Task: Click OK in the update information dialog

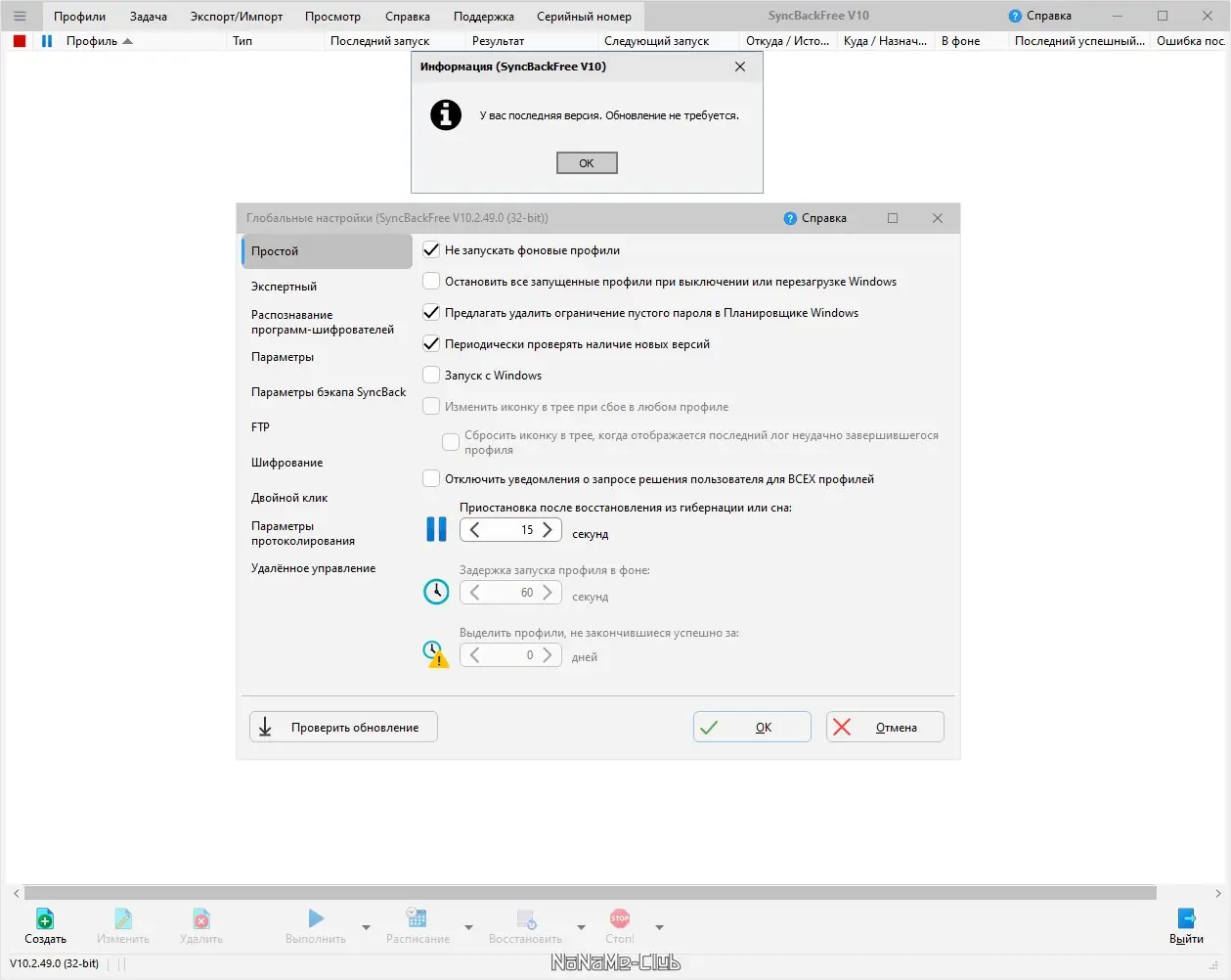Action: pos(587,163)
